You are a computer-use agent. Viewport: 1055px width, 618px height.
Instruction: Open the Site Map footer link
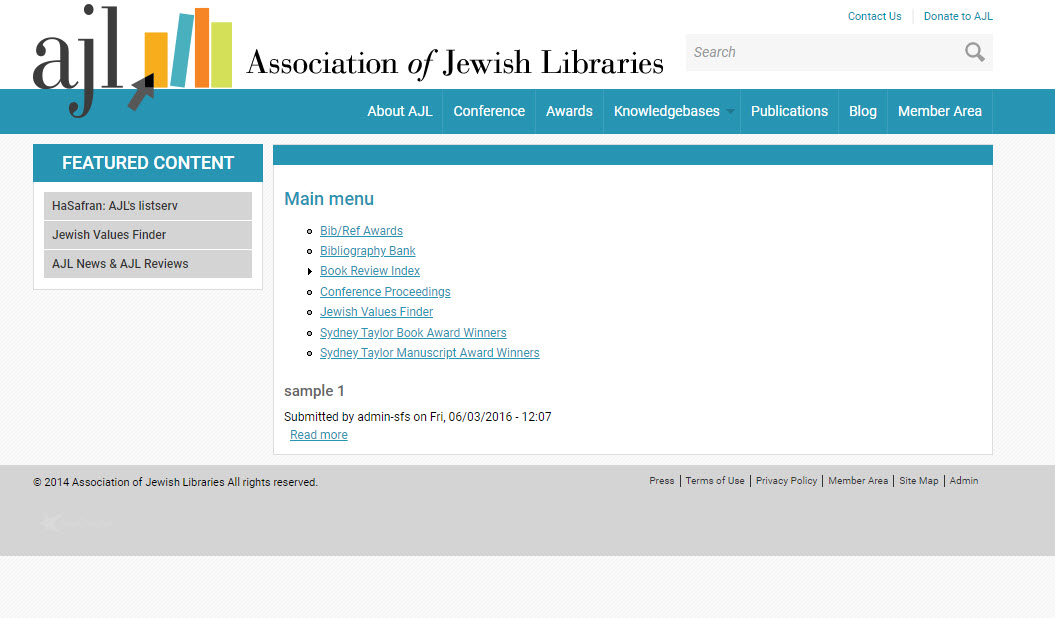point(918,481)
